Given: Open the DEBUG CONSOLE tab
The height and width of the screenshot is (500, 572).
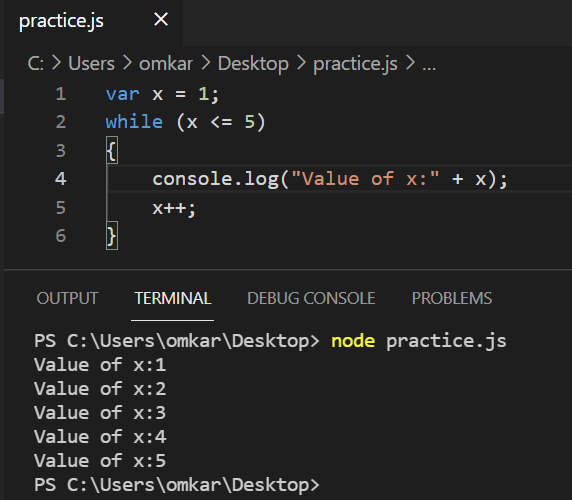Looking at the screenshot, I should click(311, 298).
